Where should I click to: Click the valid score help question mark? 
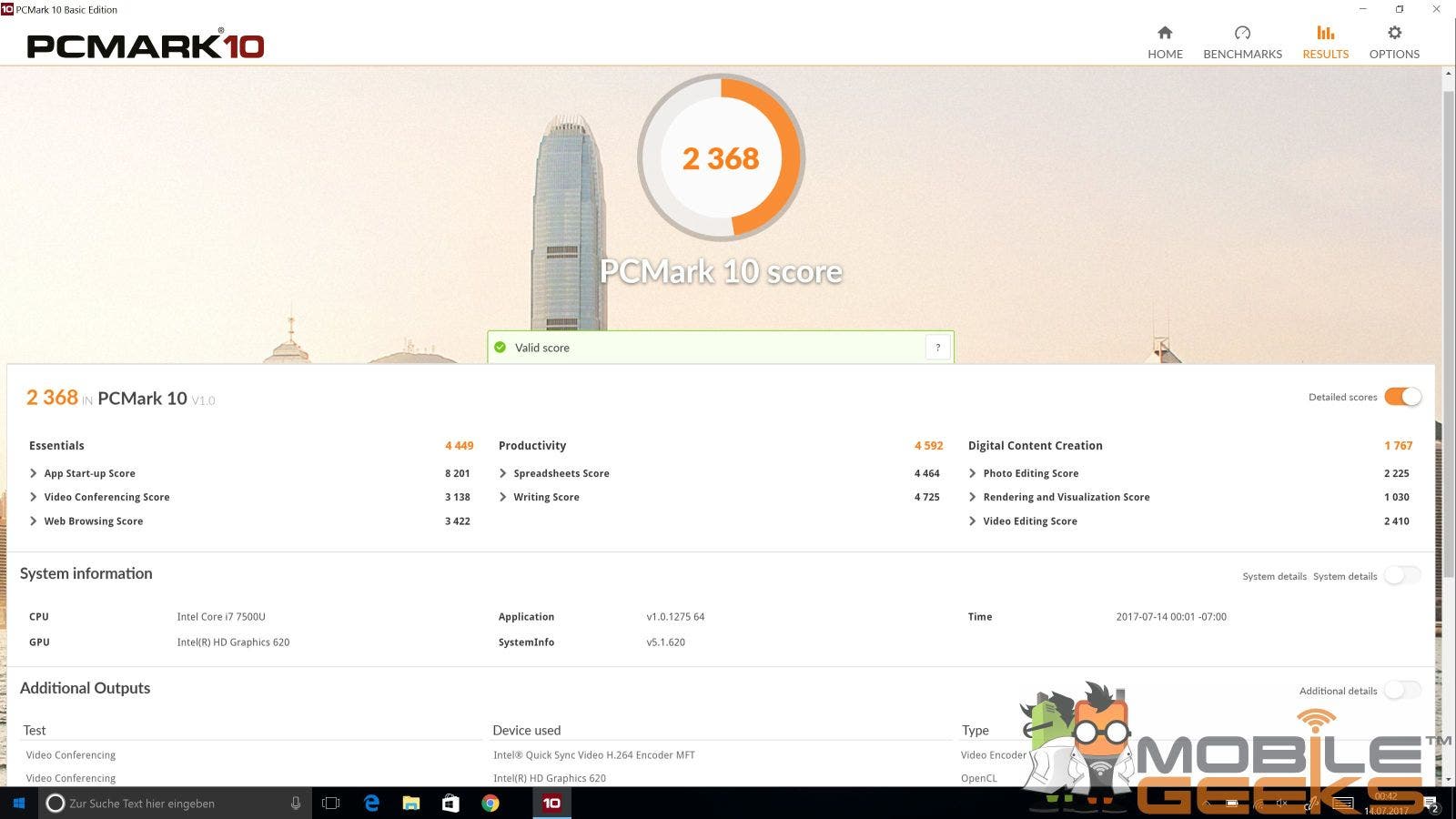(x=937, y=348)
